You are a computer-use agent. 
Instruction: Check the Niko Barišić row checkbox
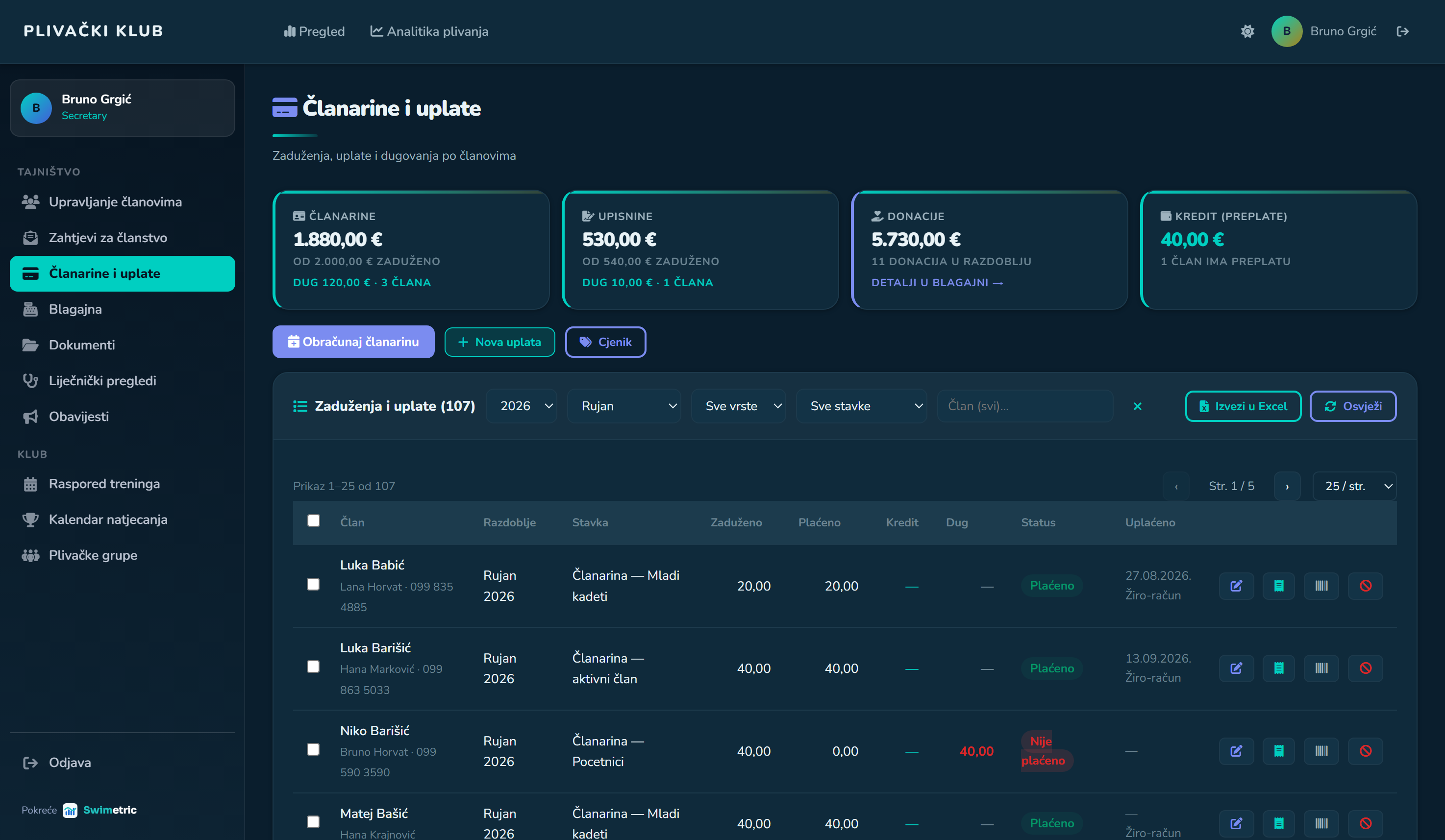pyautogui.click(x=313, y=749)
